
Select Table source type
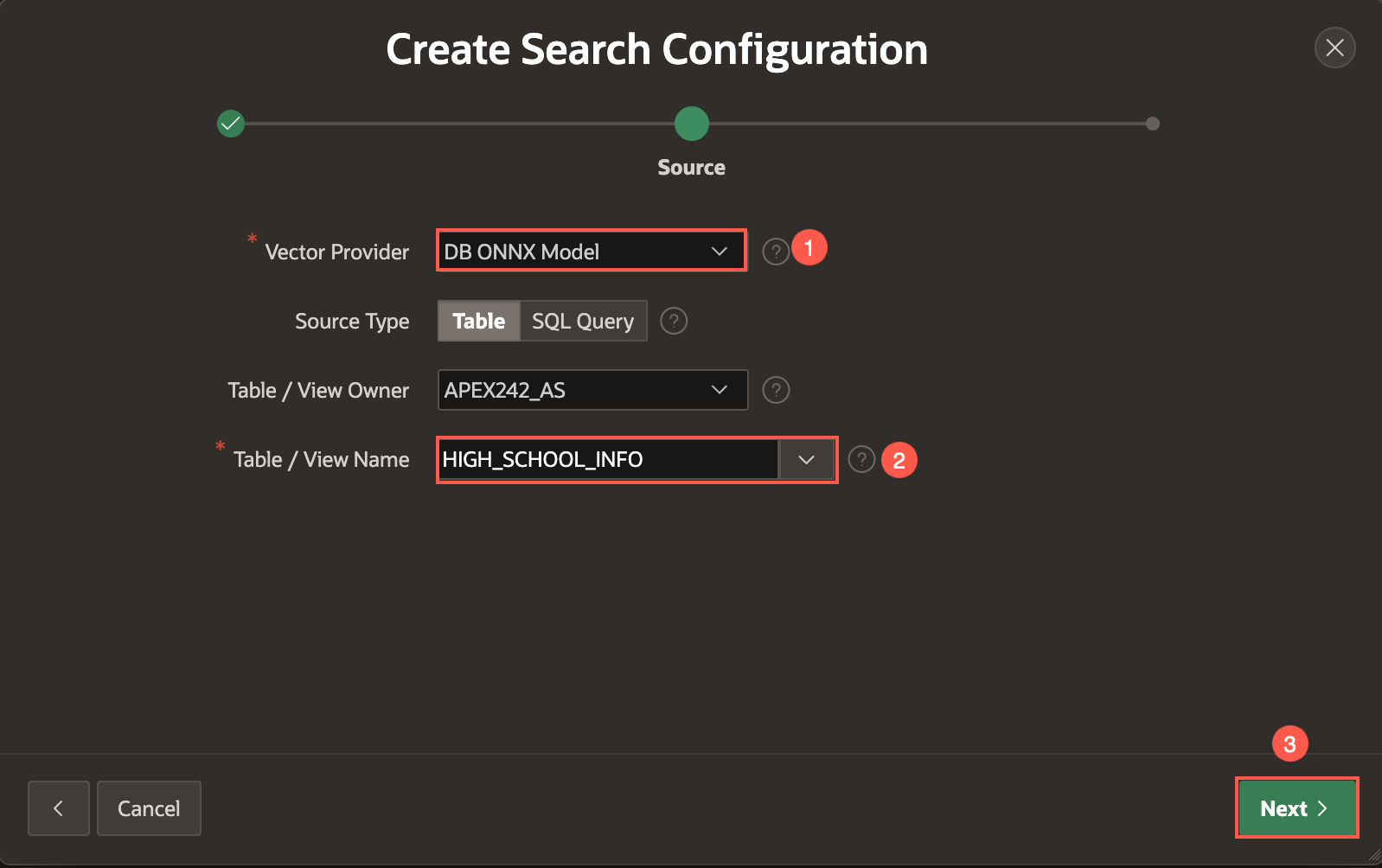pyautogui.click(x=479, y=321)
